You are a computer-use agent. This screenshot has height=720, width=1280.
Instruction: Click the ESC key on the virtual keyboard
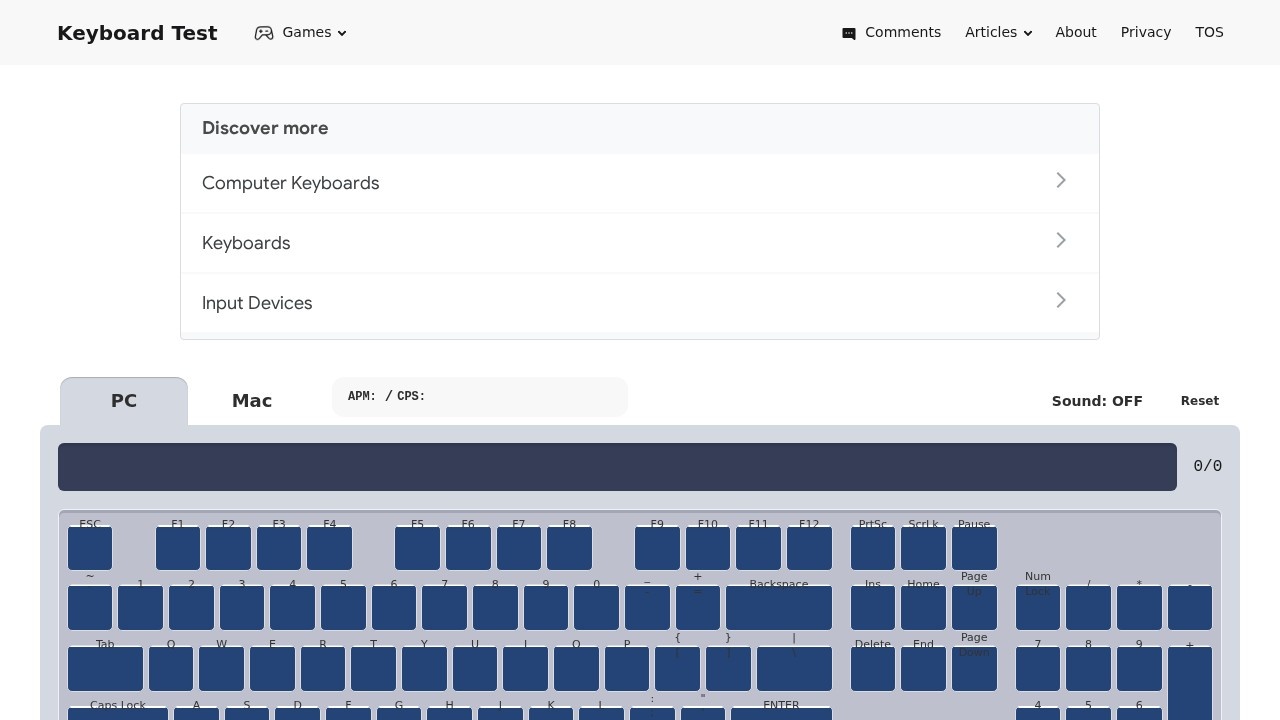click(90, 548)
